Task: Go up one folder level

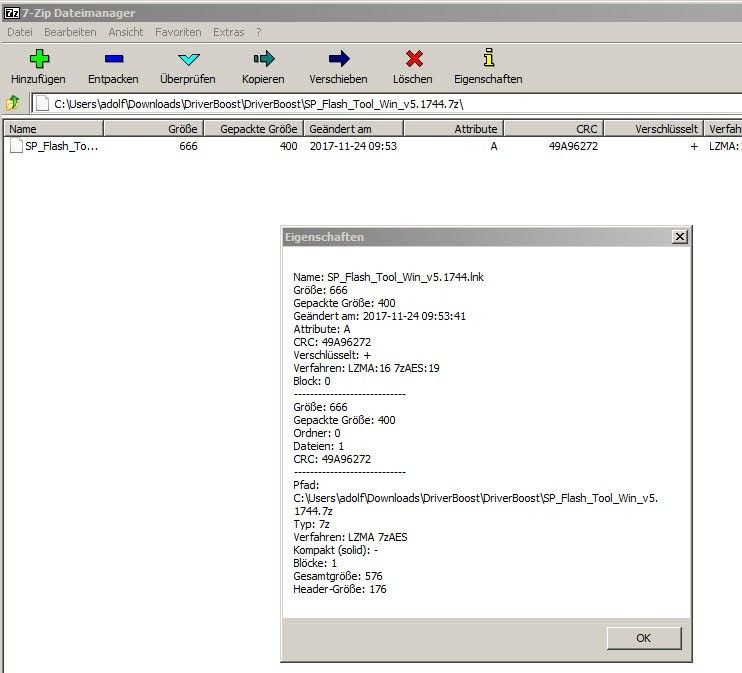Action: click(x=13, y=103)
